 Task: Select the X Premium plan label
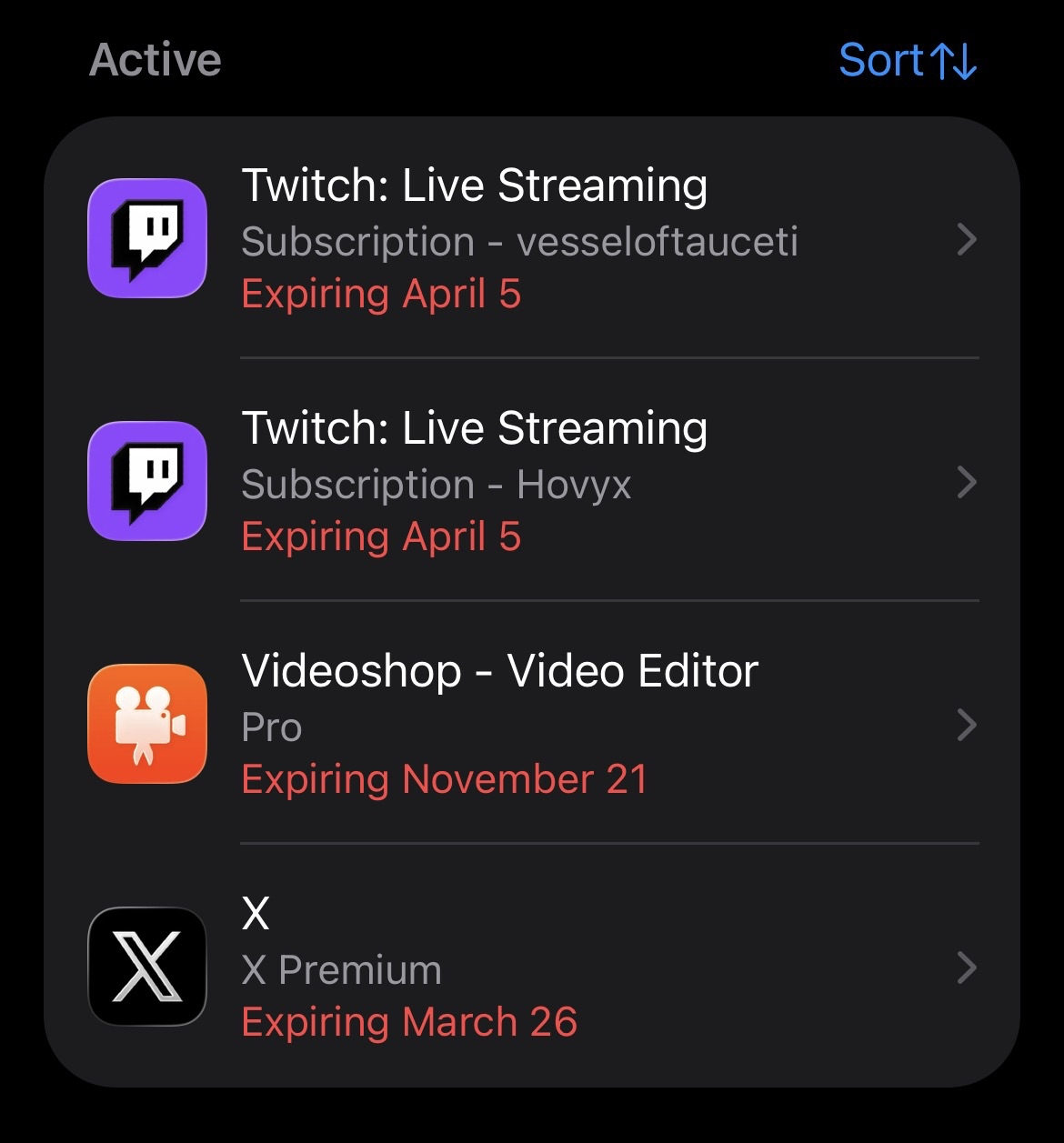[341, 970]
